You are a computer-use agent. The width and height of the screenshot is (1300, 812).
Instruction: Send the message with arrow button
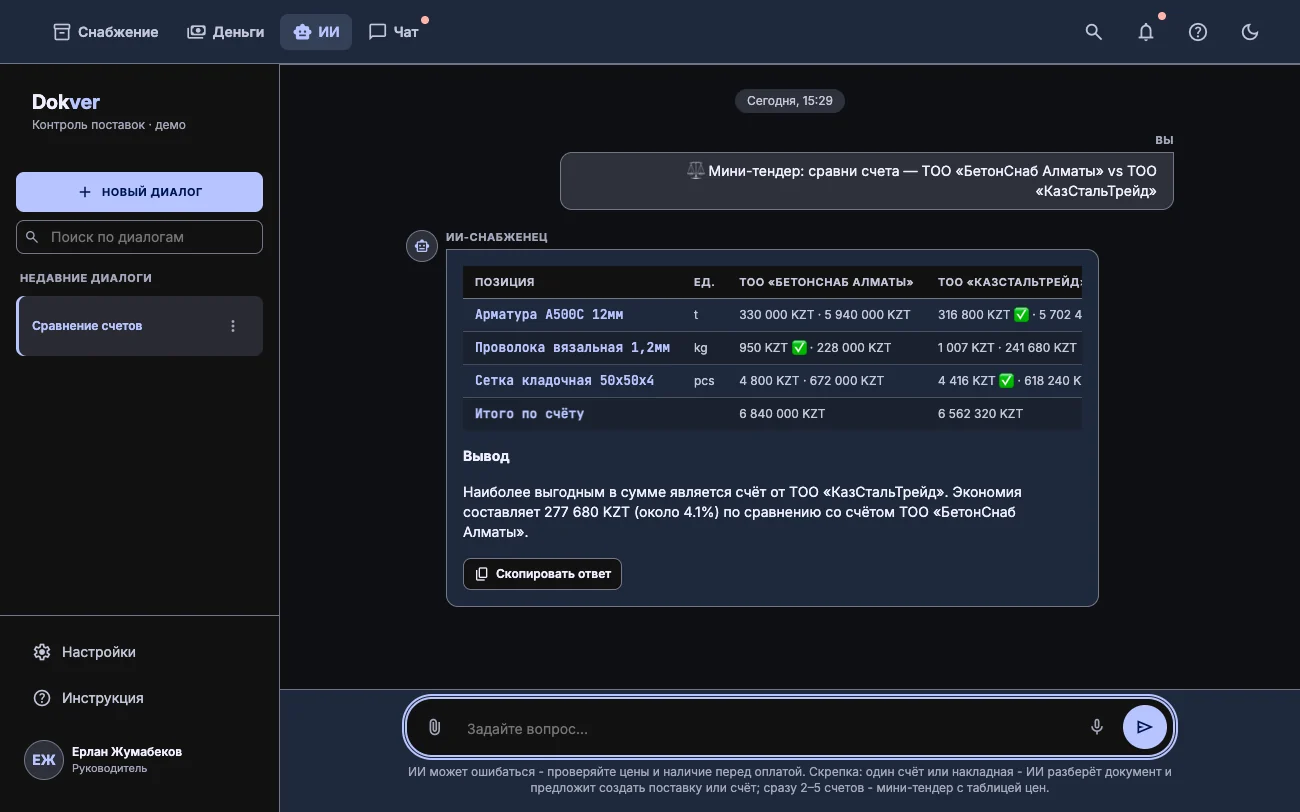[x=1145, y=728]
